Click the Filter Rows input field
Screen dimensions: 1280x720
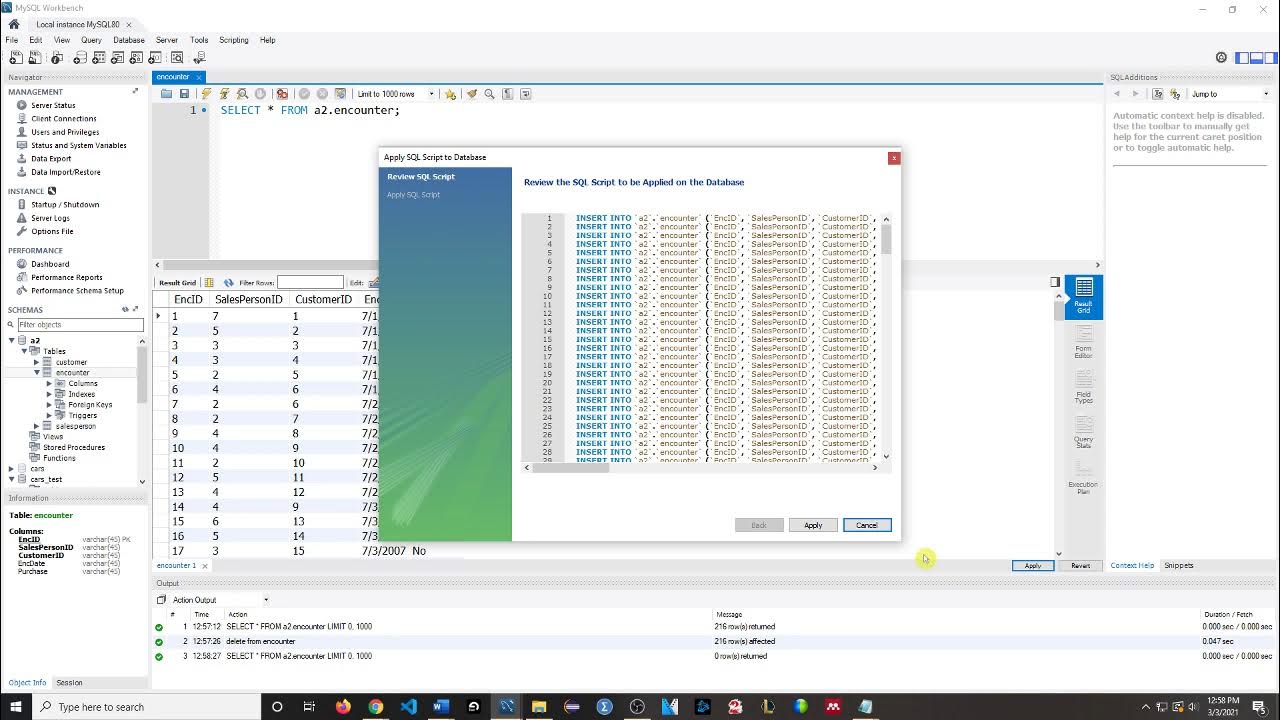coord(310,283)
